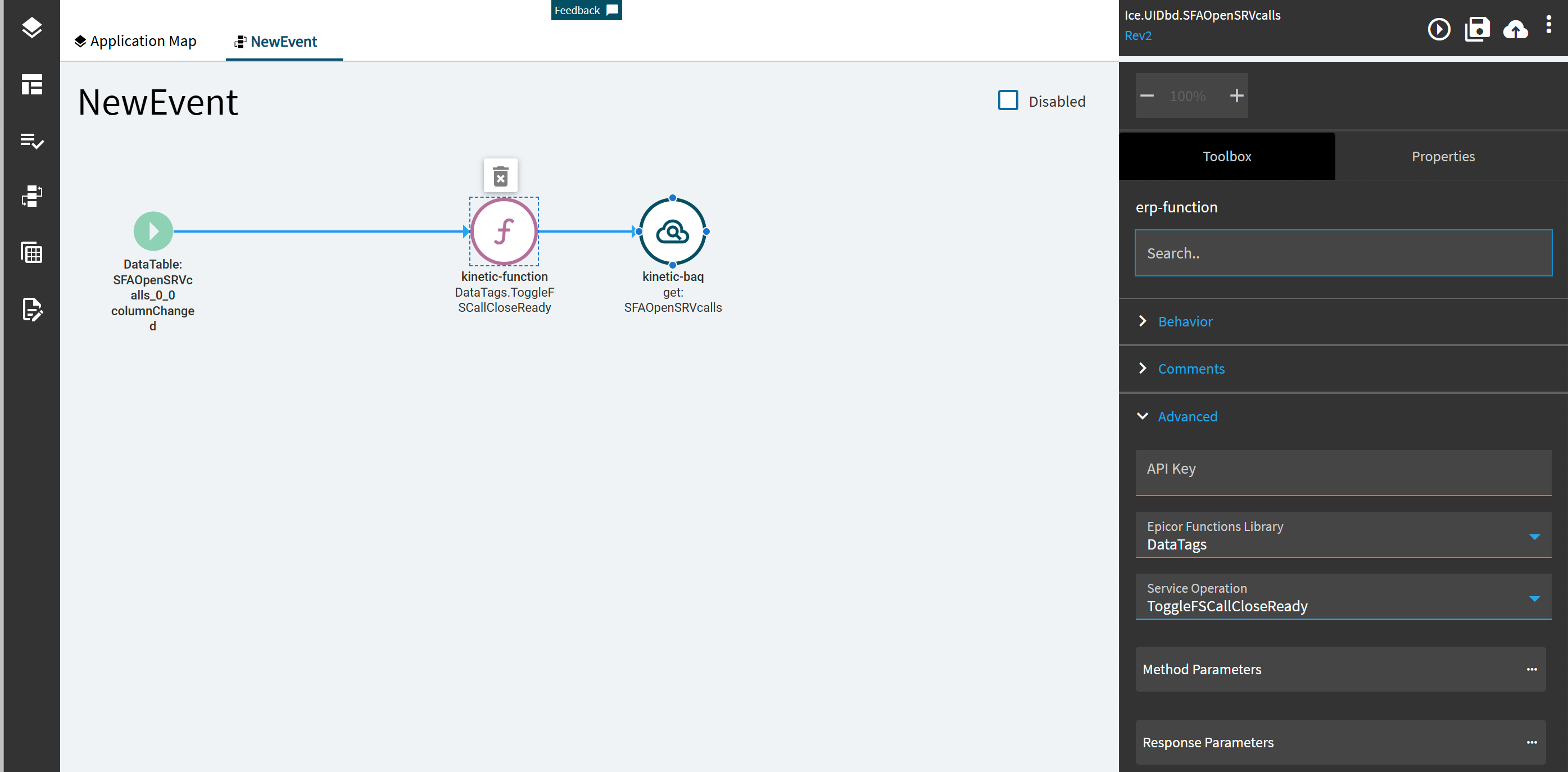This screenshot has width=1568, height=772.
Task: Click the Feedback button
Action: [586, 10]
